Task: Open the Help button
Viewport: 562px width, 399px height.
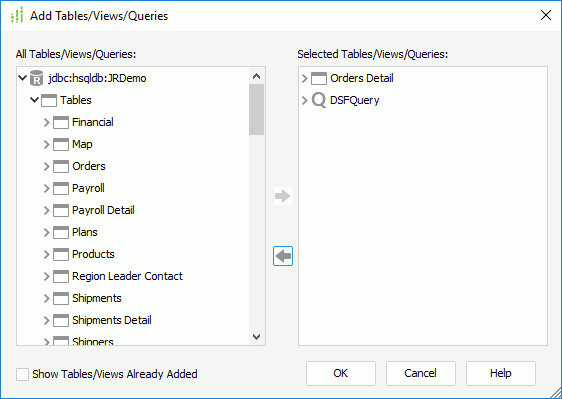Action: click(501, 373)
